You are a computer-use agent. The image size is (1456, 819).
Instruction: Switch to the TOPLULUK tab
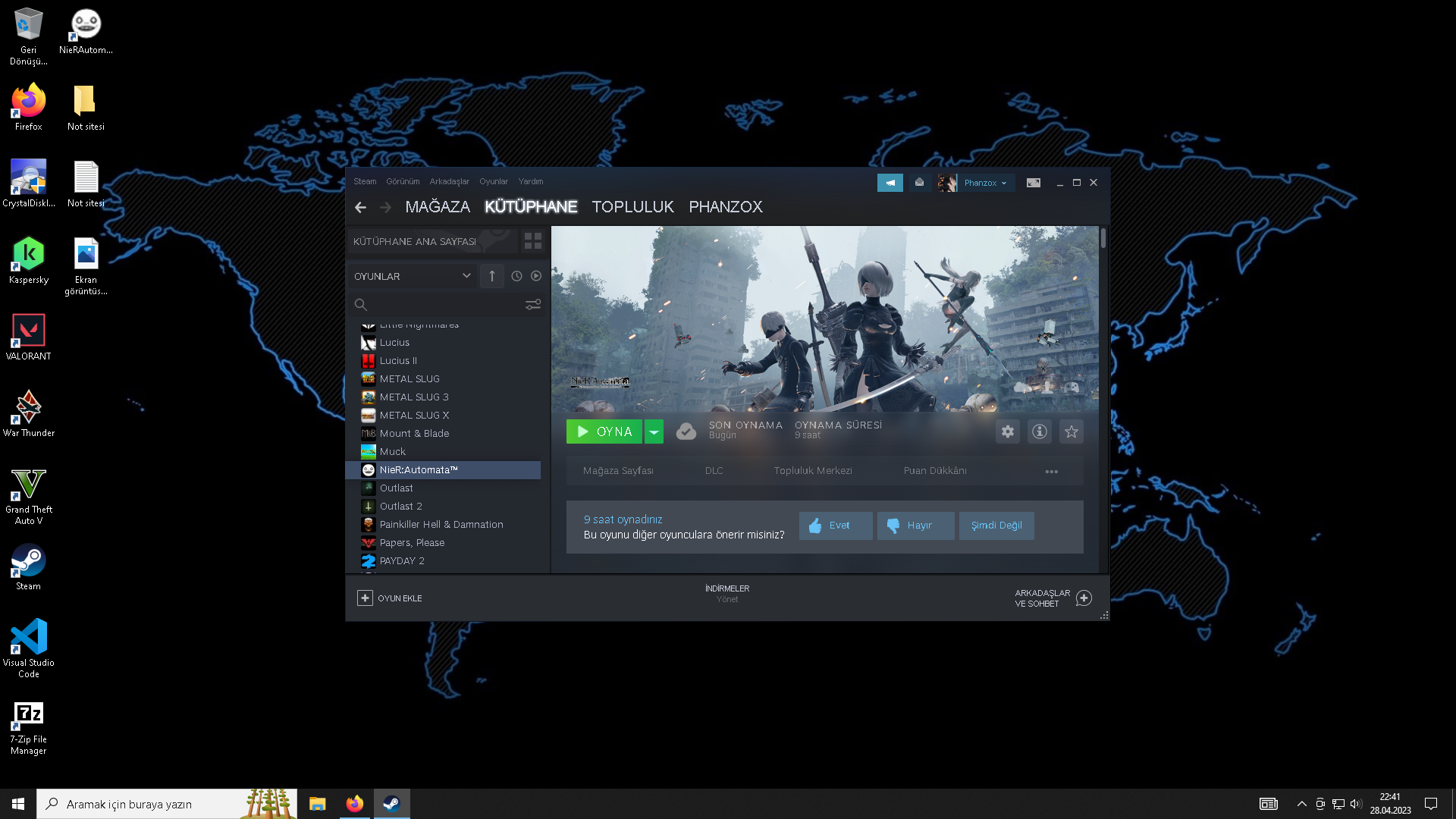pos(632,206)
